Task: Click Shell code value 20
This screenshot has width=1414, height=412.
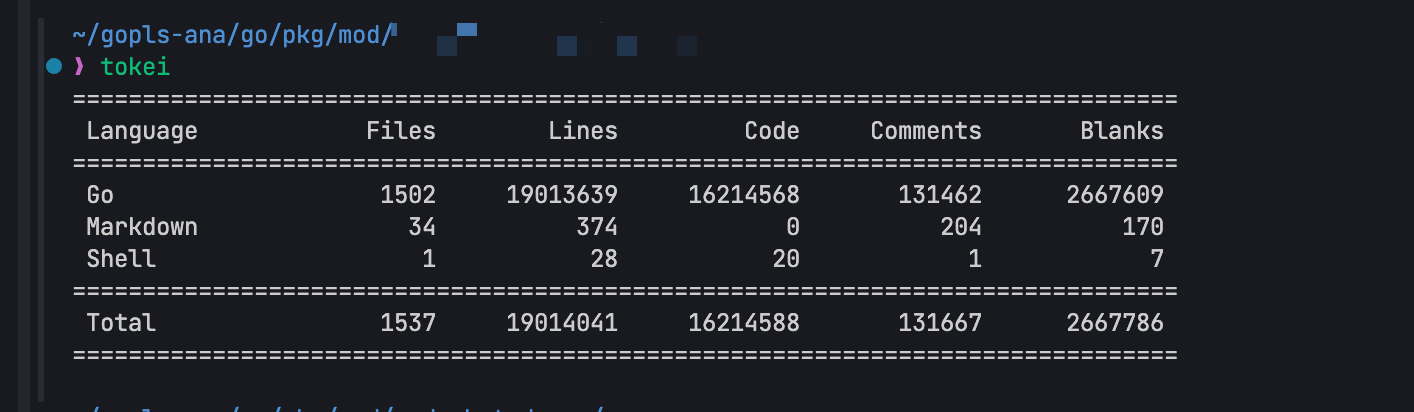Action: tap(786, 259)
